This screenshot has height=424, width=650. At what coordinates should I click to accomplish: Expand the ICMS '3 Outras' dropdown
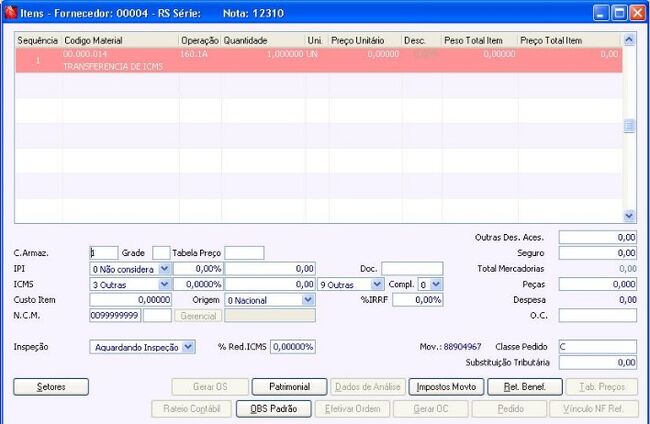165,284
